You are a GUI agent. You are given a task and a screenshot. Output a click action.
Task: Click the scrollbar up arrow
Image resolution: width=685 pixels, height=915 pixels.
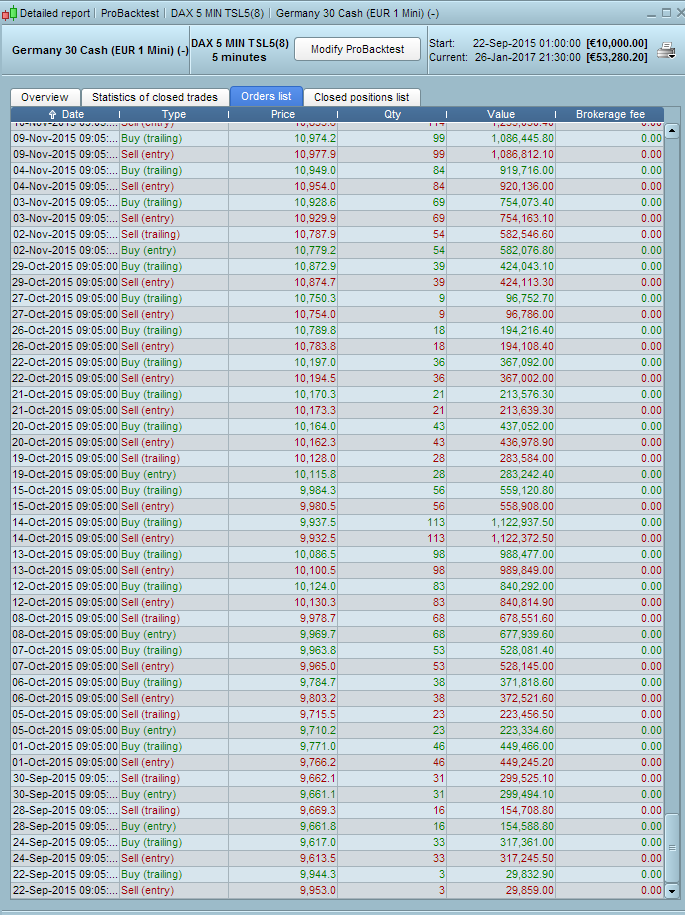click(672, 131)
